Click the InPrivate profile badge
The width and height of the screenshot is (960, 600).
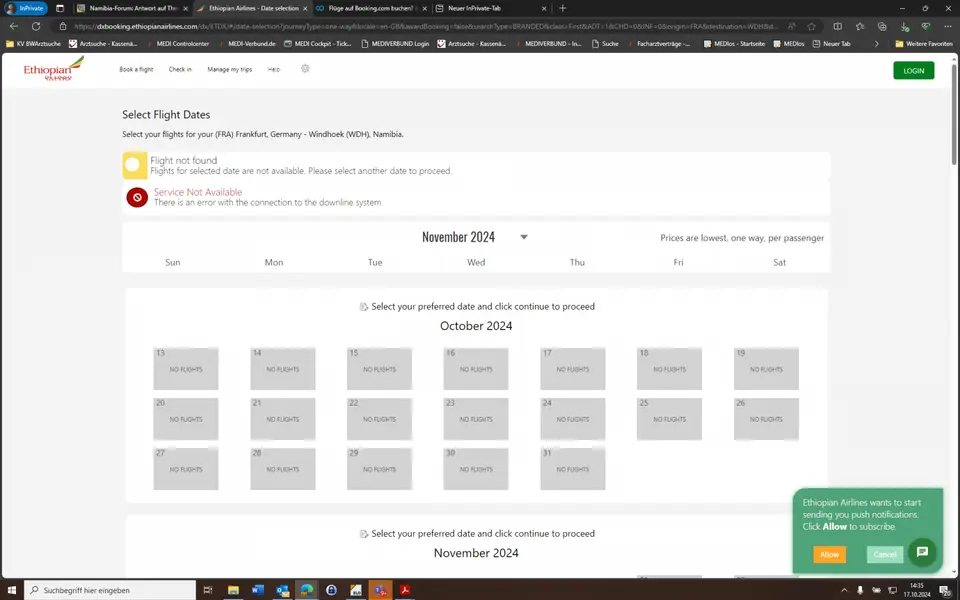(x=26, y=8)
